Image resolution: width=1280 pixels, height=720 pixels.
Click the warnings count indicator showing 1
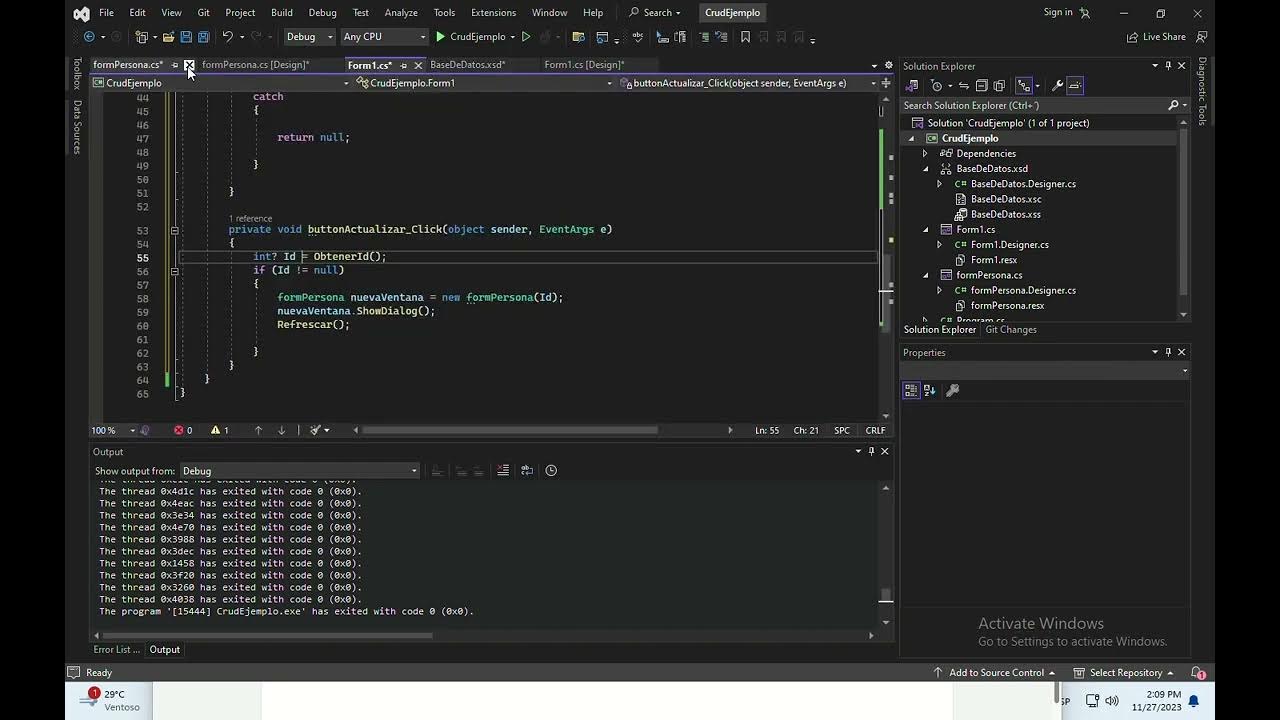coord(220,430)
